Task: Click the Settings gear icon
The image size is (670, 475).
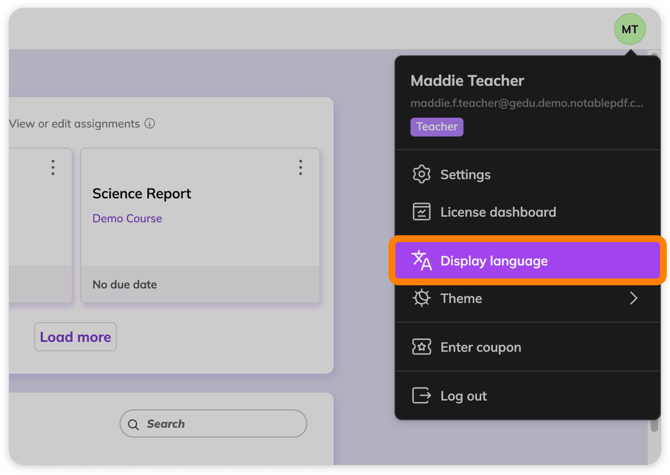Action: pyautogui.click(x=421, y=174)
